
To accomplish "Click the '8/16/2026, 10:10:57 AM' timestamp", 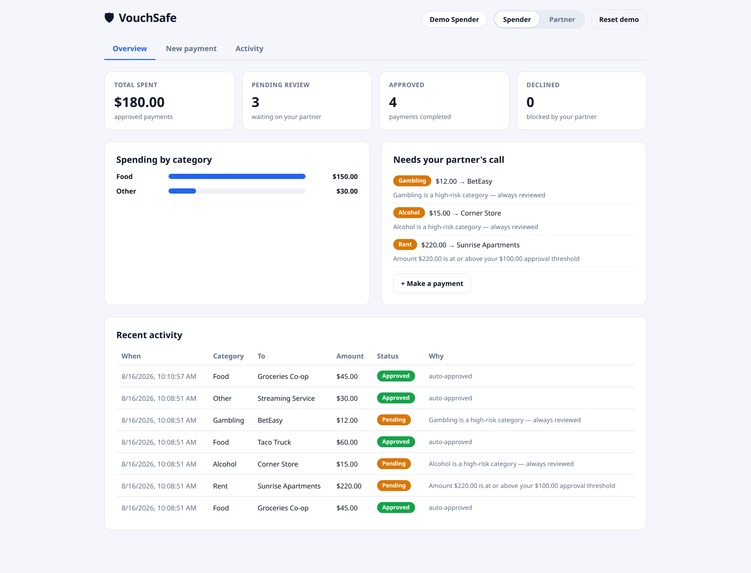I will pyautogui.click(x=159, y=377).
